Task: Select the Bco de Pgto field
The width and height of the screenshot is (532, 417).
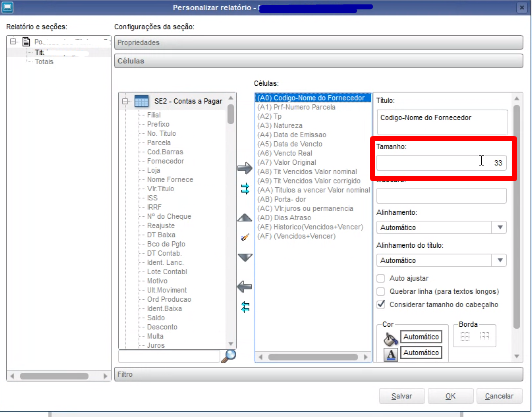Action: click(166, 244)
